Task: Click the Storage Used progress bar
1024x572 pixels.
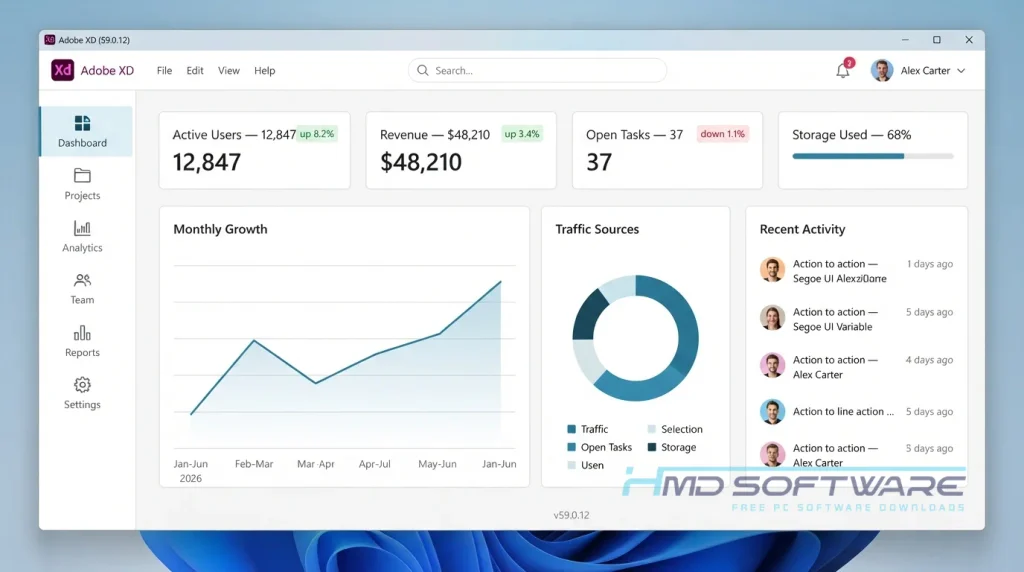Action: pos(873,156)
